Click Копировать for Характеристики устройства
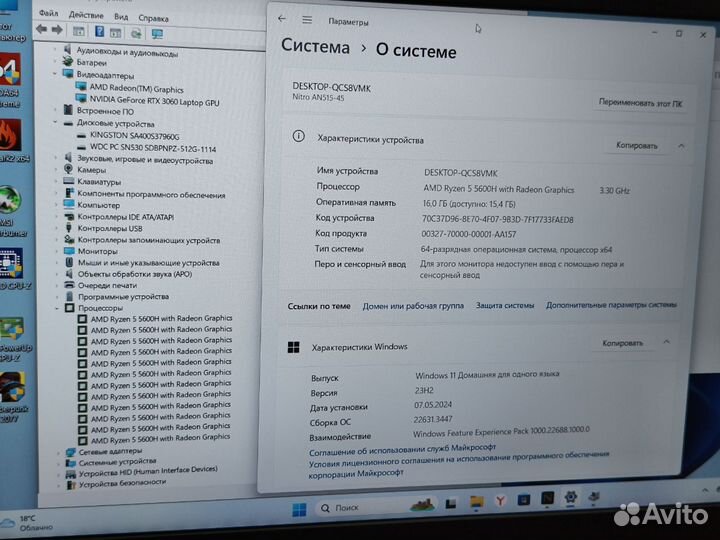This screenshot has height=540, width=720. 637,146
